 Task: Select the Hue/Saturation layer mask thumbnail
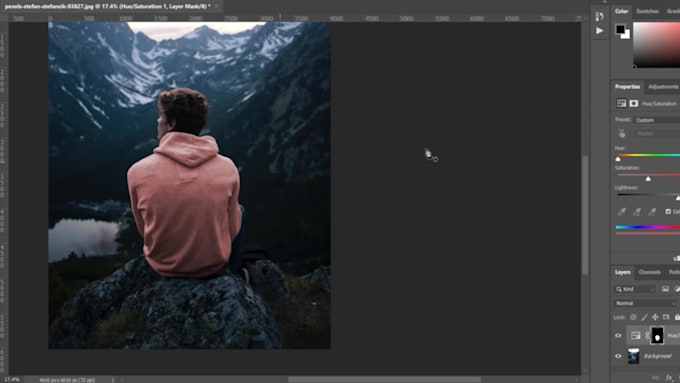[657, 336]
